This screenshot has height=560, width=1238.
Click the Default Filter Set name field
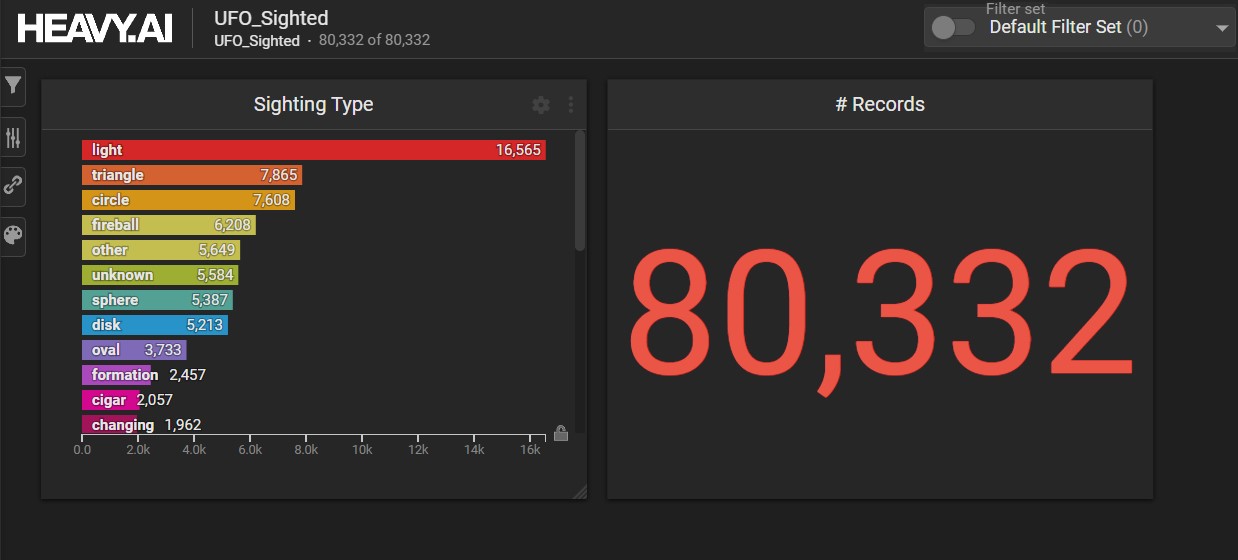coord(1067,28)
